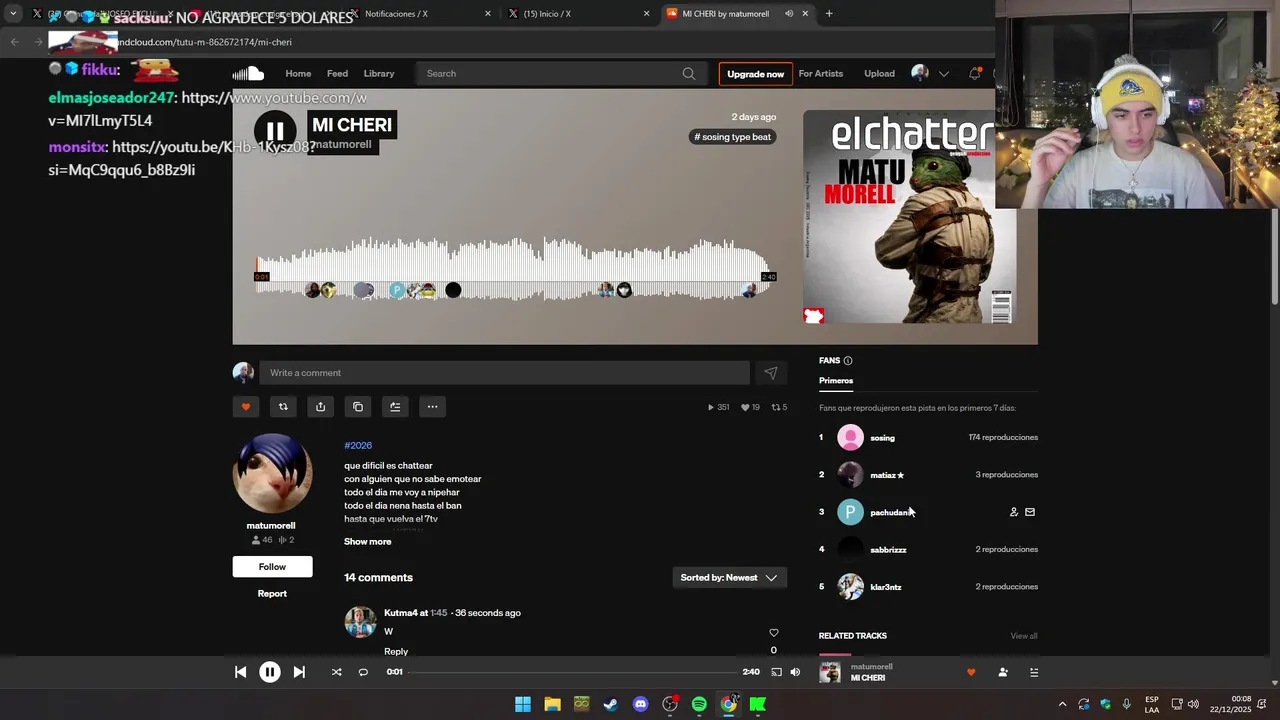Share the track using the share icon
1280x720 pixels.
click(x=320, y=407)
